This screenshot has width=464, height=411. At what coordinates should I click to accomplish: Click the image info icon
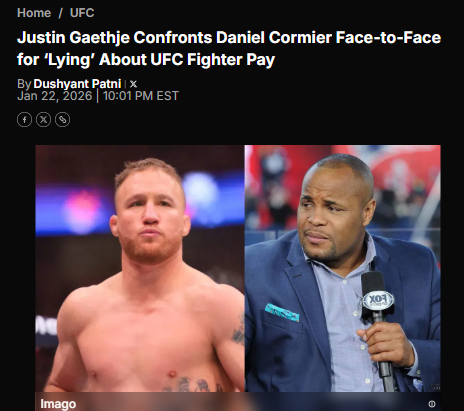click(x=432, y=404)
